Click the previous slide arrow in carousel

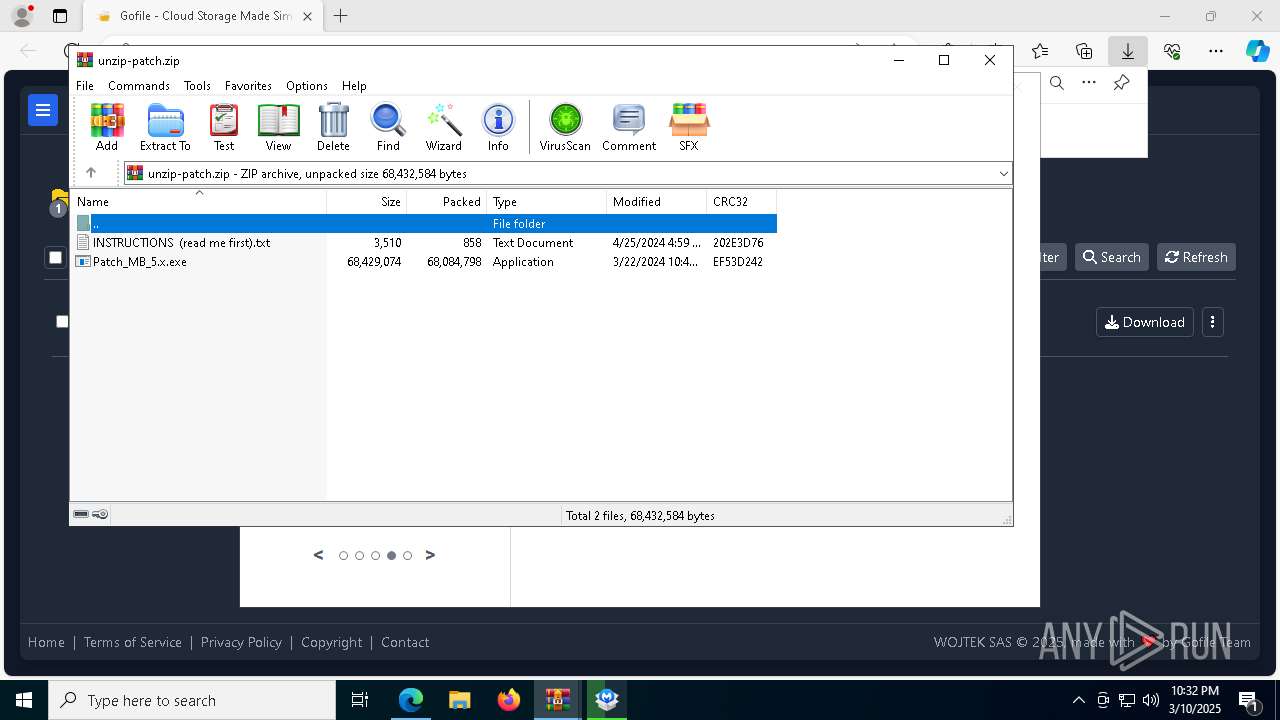319,555
